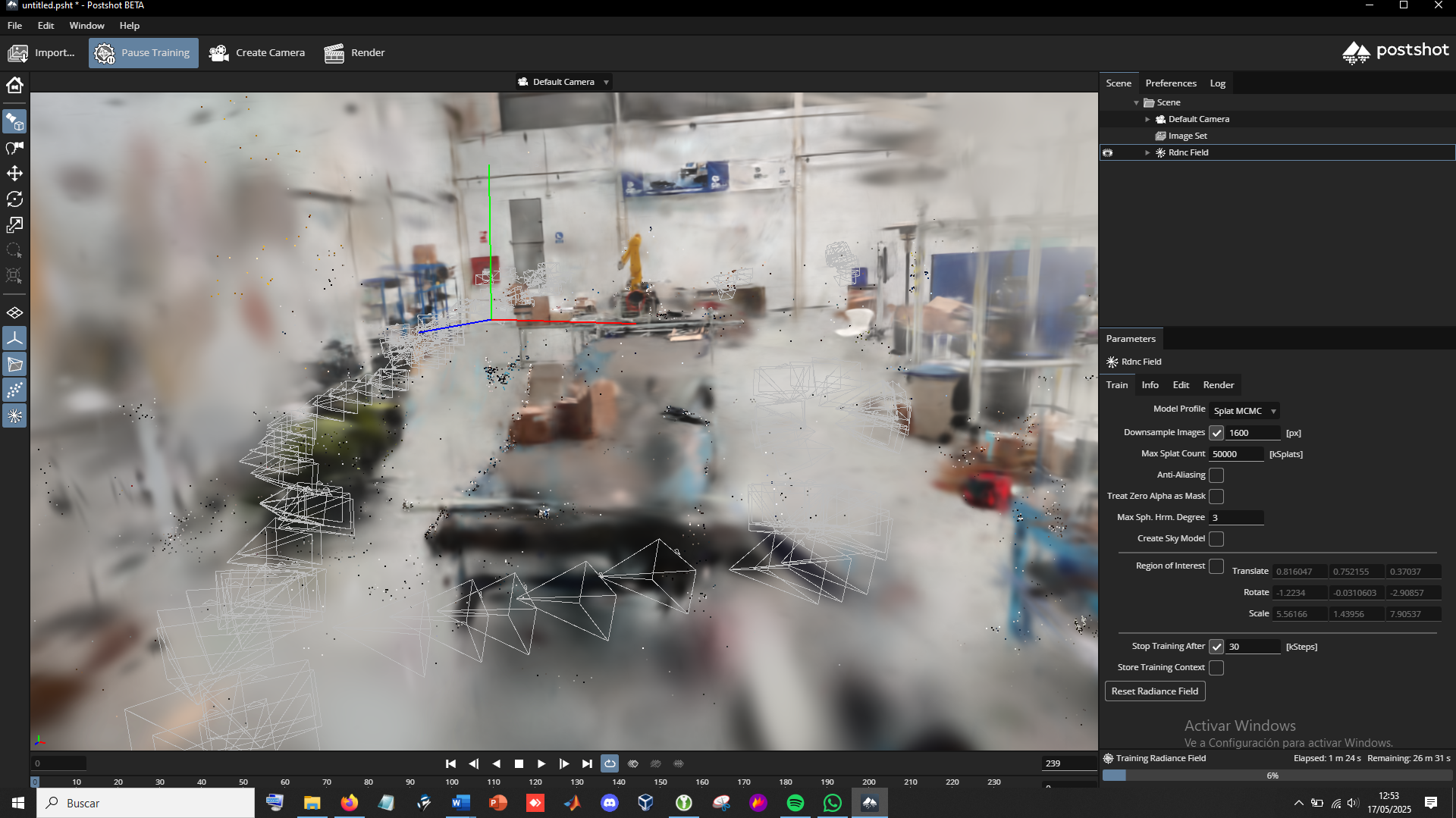The height and width of the screenshot is (818, 1456).
Task: Click the Max Splat Count input field
Action: [x=1236, y=454]
